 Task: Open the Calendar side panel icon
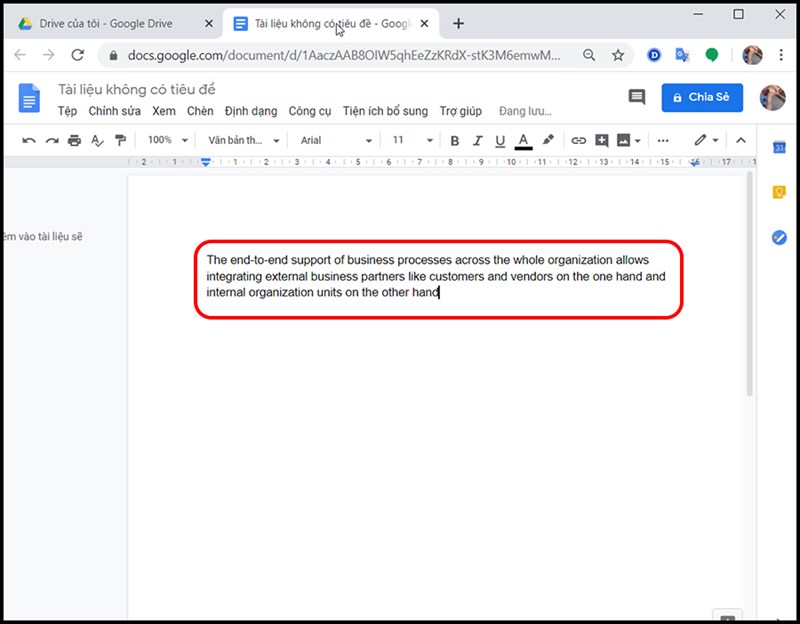[779, 147]
